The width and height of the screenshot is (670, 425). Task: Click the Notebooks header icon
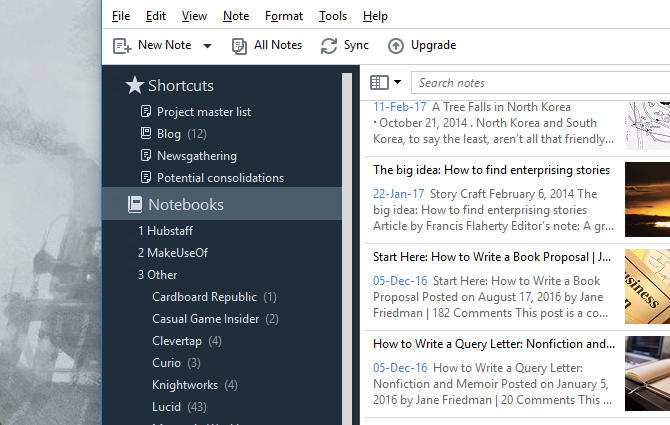coord(134,204)
